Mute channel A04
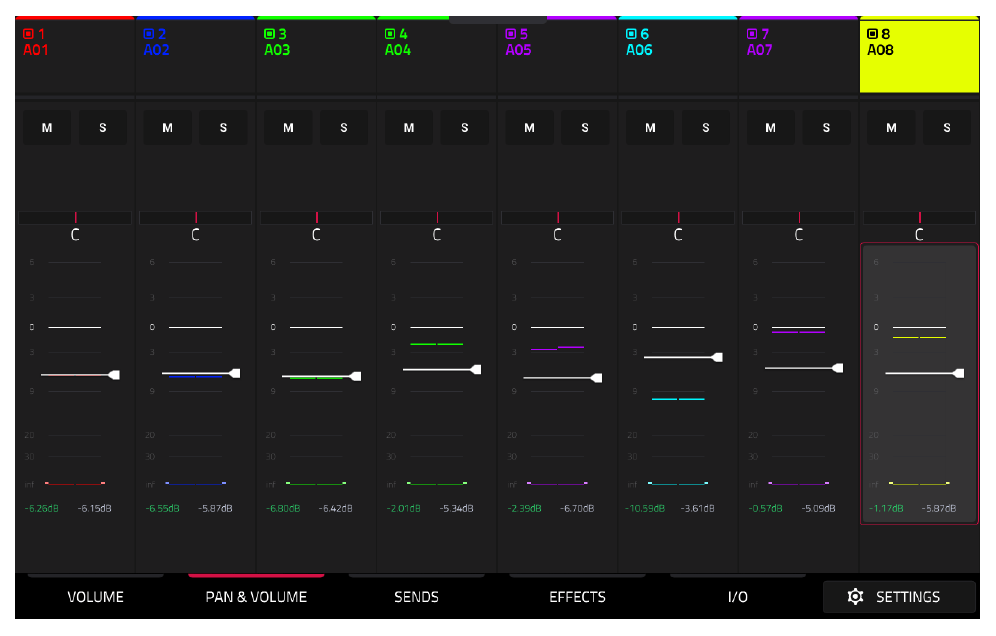 click(409, 128)
